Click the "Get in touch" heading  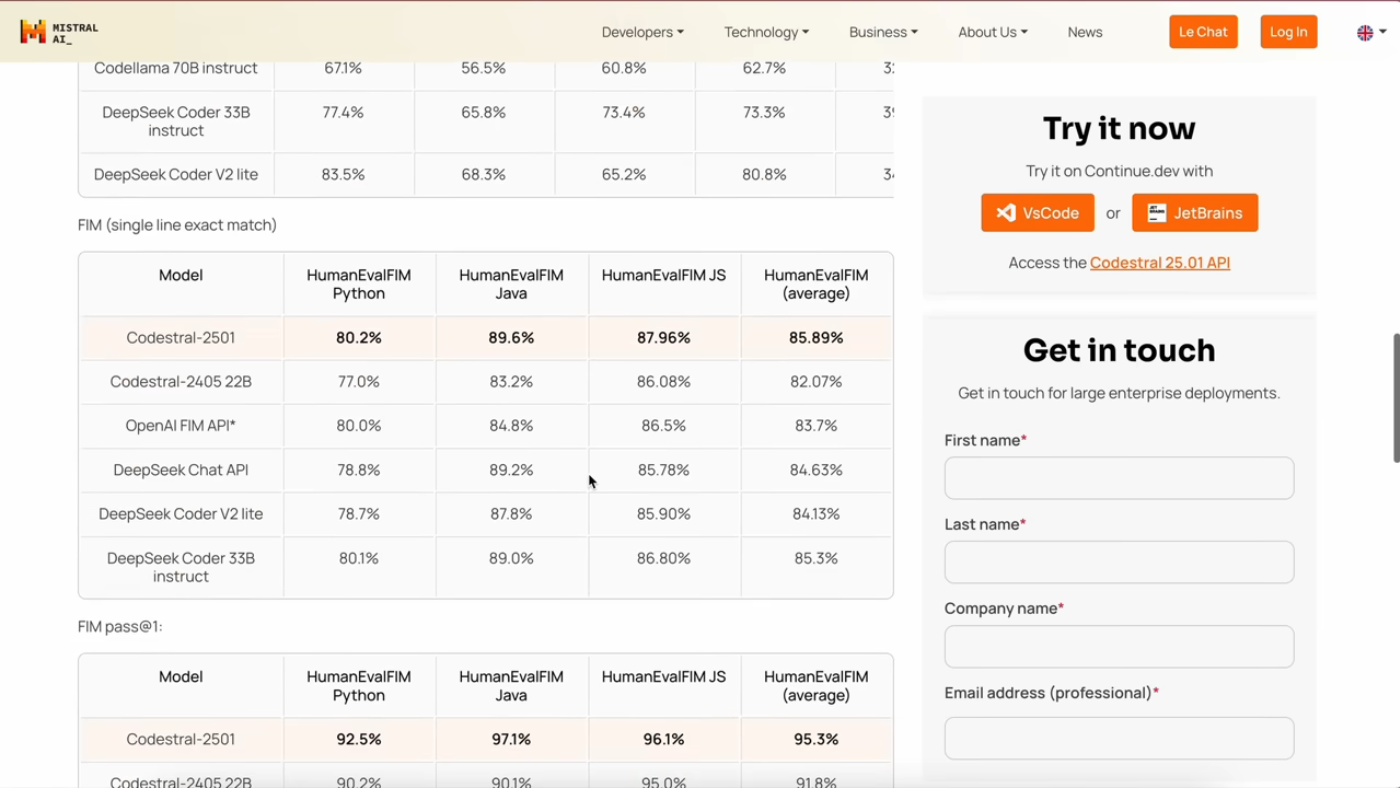tap(1119, 351)
